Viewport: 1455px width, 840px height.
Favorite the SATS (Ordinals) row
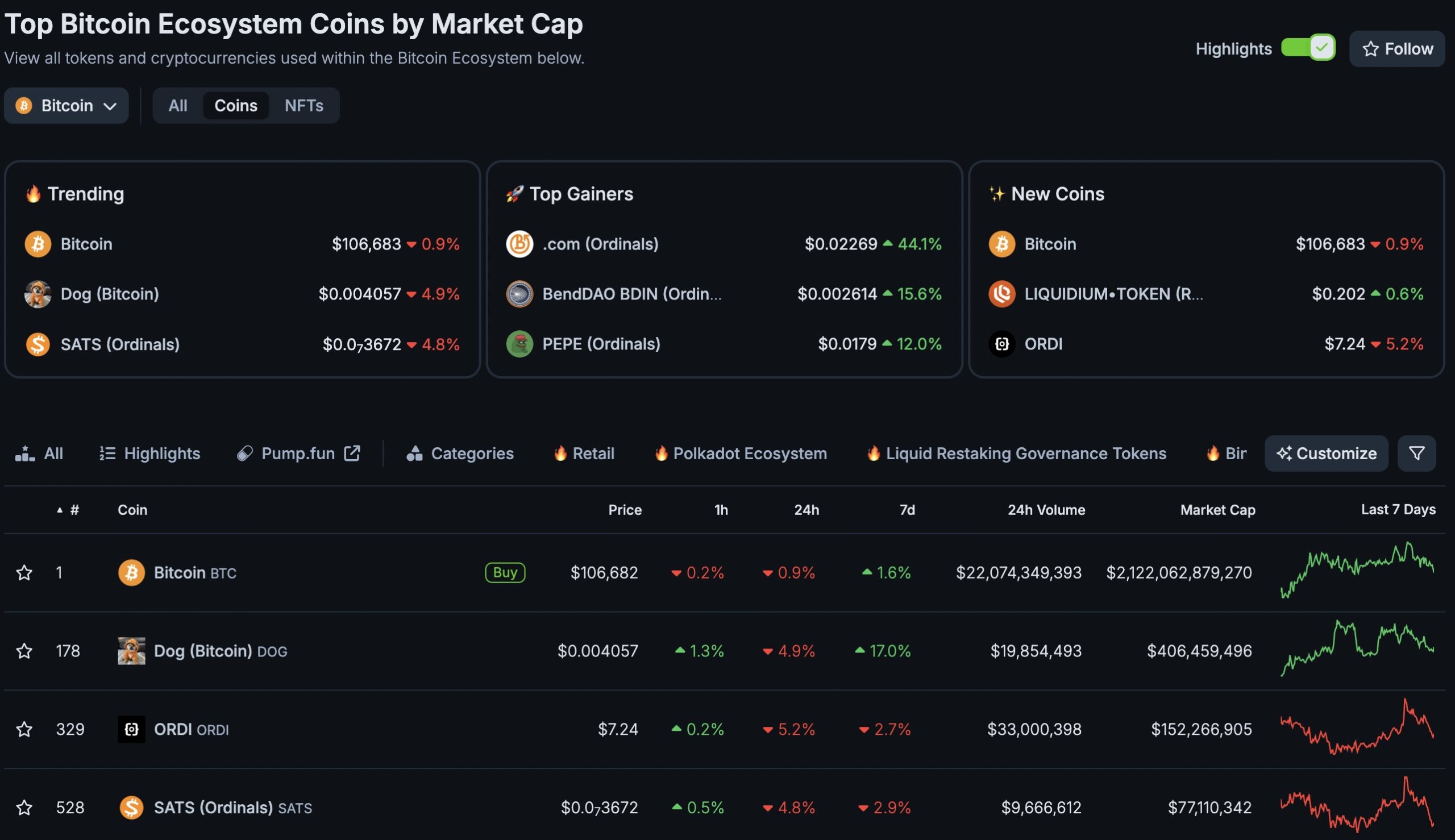coord(24,808)
